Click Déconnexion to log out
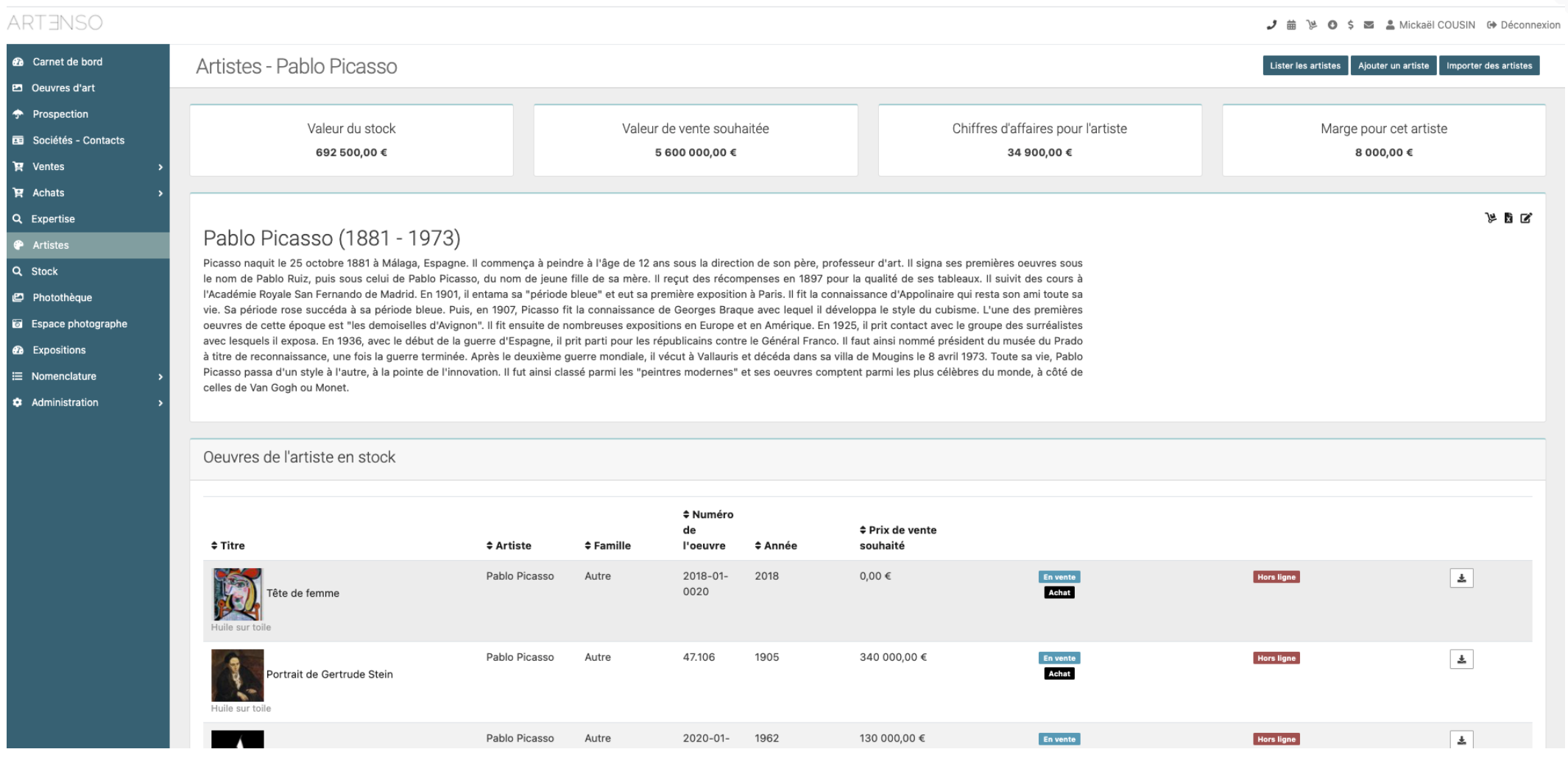 click(x=1524, y=25)
